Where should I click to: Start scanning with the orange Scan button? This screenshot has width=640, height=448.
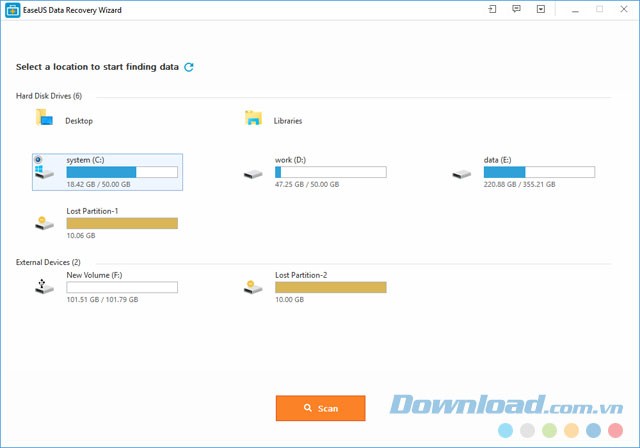click(x=320, y=408)
